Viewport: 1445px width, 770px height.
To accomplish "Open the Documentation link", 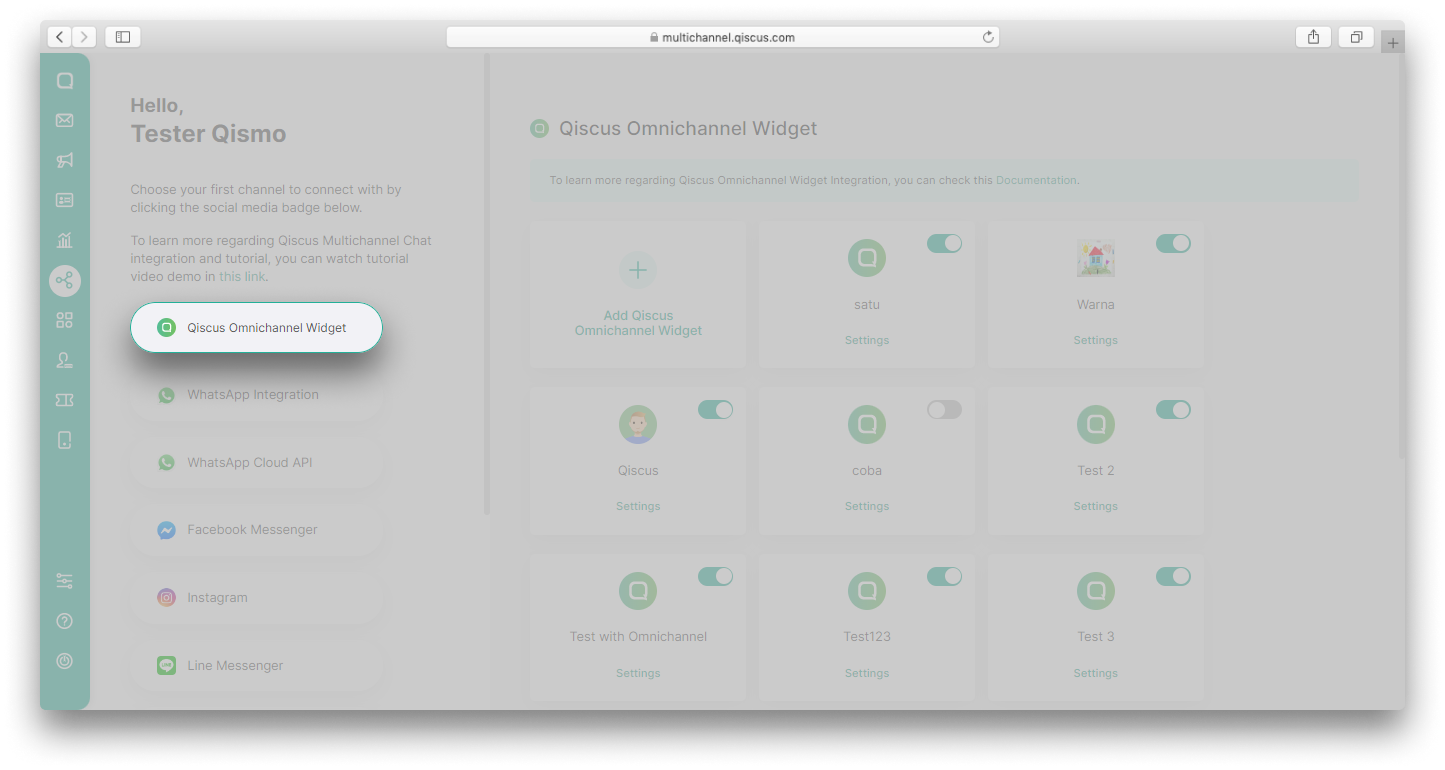I will click(1036, 181).
